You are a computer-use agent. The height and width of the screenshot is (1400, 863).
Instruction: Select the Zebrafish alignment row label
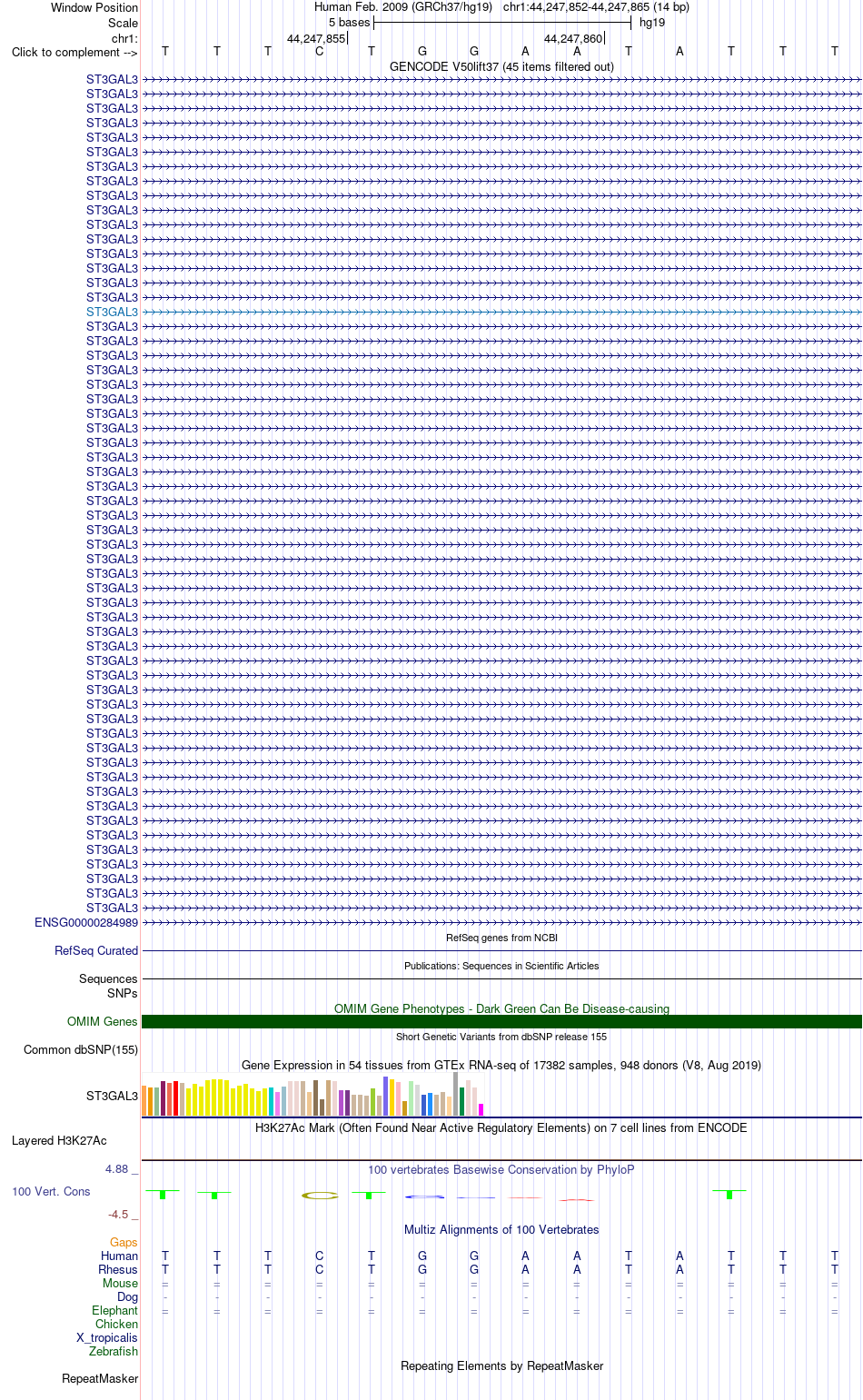click(x=114, y=1352)
